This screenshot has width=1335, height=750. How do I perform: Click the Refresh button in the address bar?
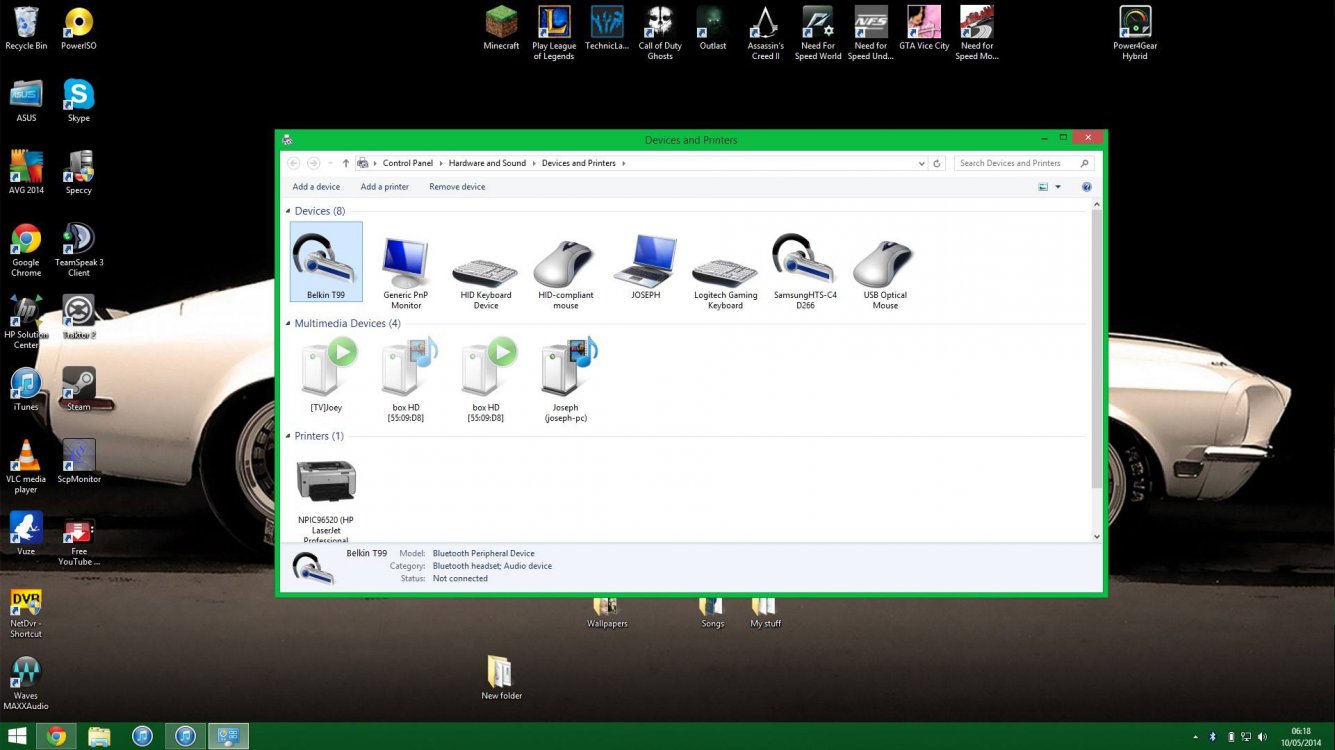(x=937, y=163)
